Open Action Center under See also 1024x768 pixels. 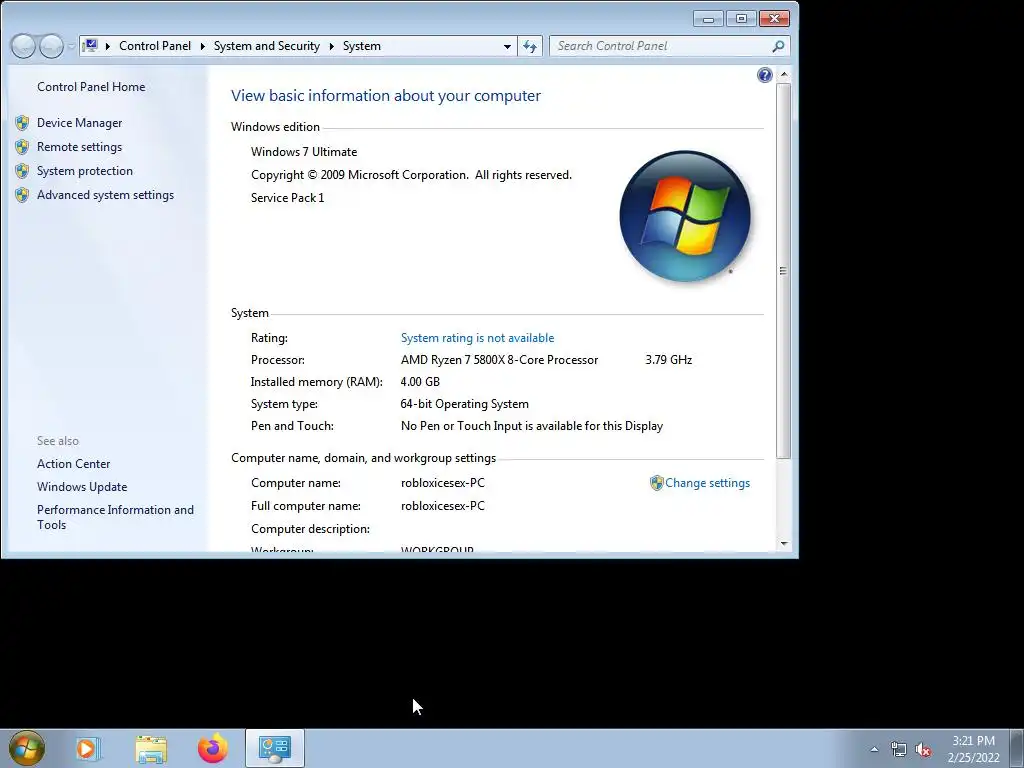click(73, 464)
